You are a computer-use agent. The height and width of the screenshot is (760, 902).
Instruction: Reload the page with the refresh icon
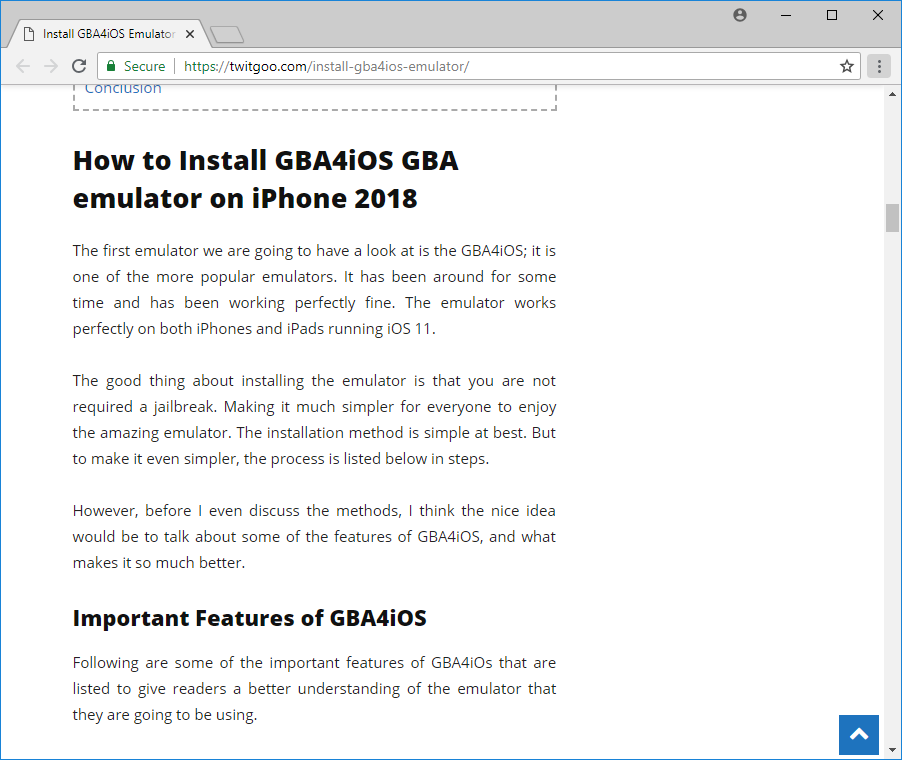(x=79, y=66)
